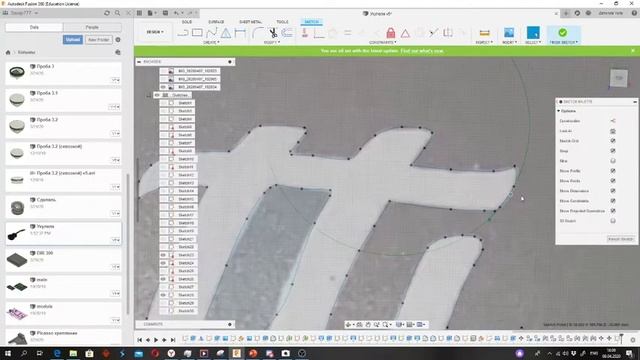Click the Inspect measure ruler icon
The image size is (640, 360).
tap(484, 33)
